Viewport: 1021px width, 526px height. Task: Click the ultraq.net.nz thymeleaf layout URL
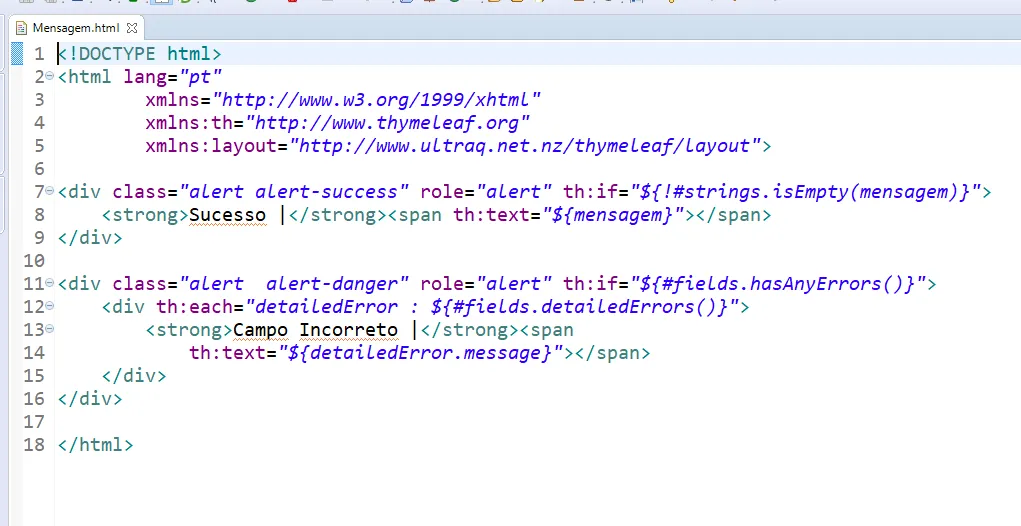[x=525, y=146]
